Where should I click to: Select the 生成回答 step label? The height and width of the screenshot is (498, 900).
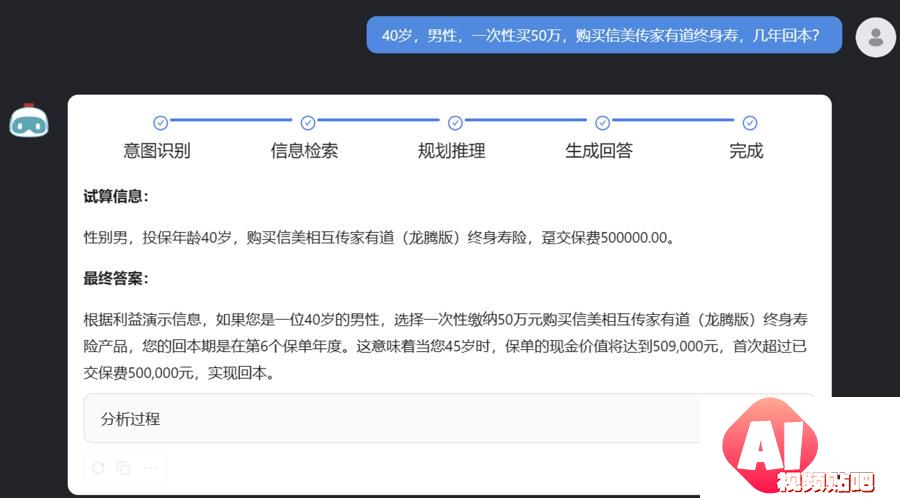(x=599, y=151)
